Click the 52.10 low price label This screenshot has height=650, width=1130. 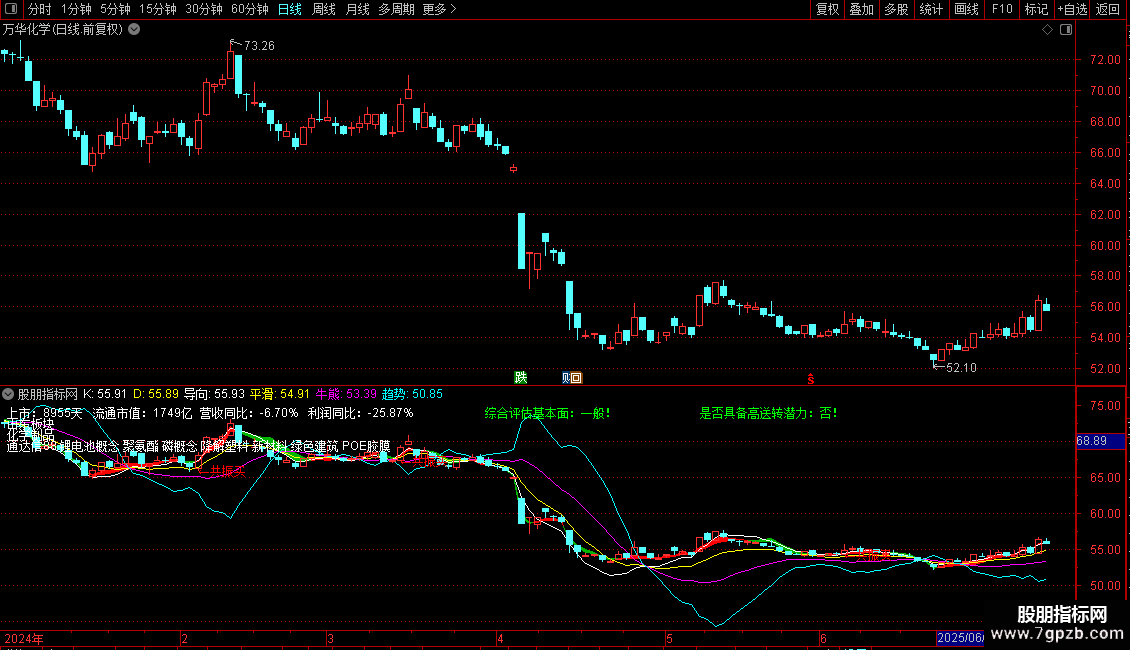coord(959,368)
